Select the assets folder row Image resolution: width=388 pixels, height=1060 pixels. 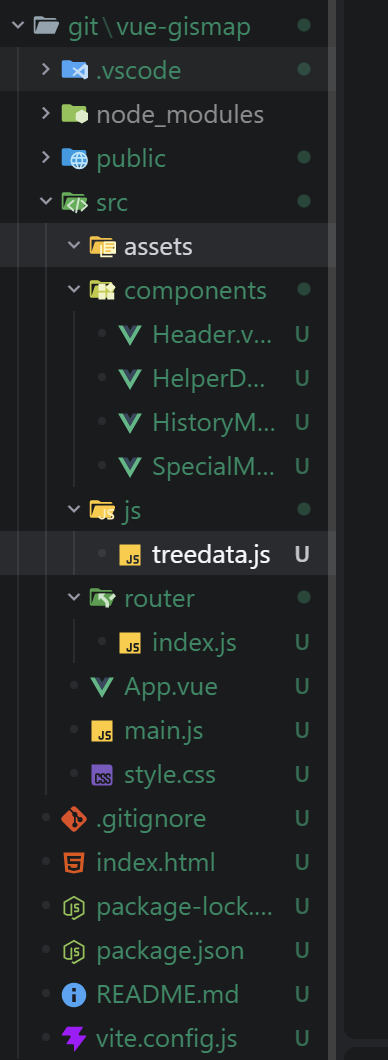(168, 245)
